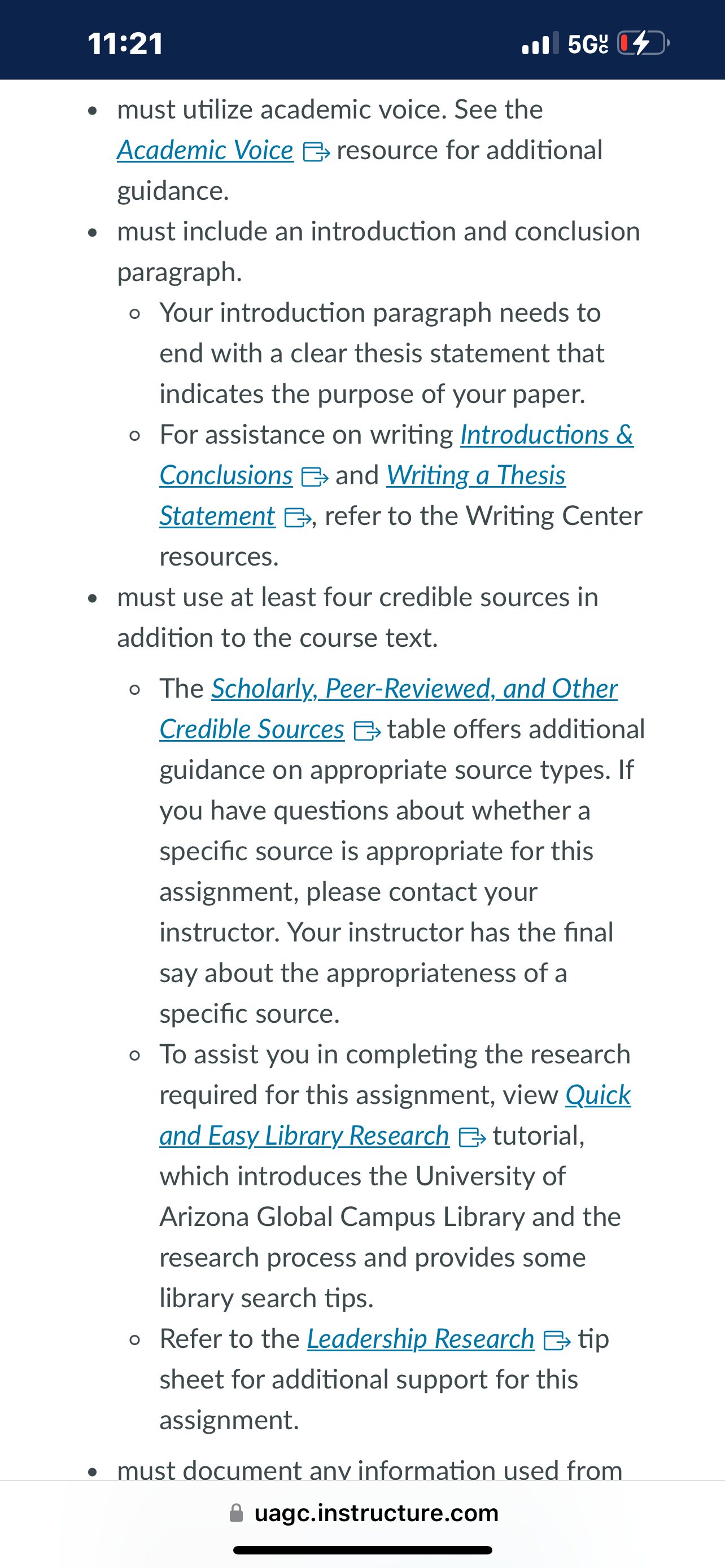Tap external link icon after Leadership Research

[x=556, y=1341]
